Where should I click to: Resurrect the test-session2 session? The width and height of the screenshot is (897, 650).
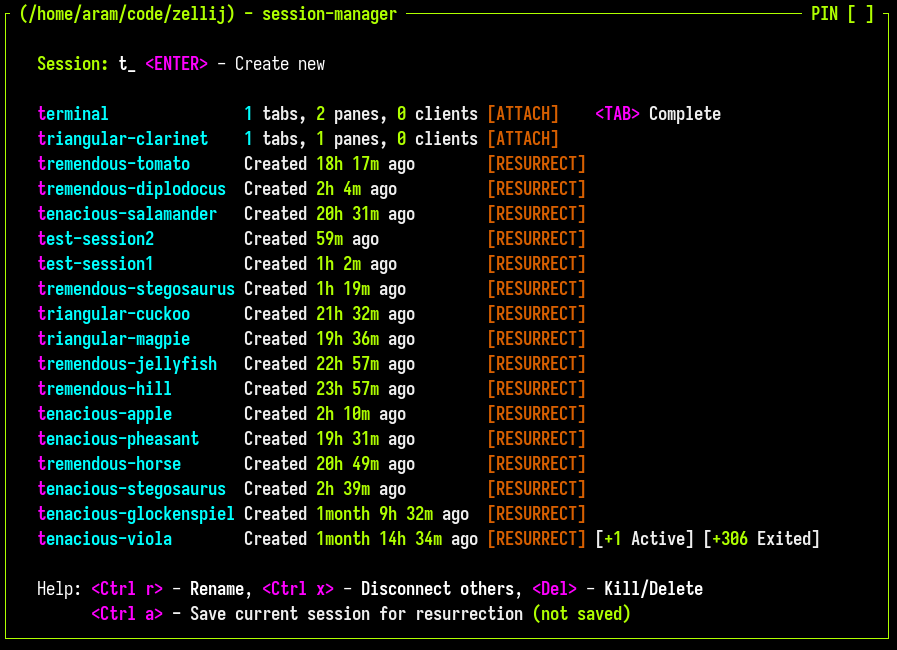(536, 238)
